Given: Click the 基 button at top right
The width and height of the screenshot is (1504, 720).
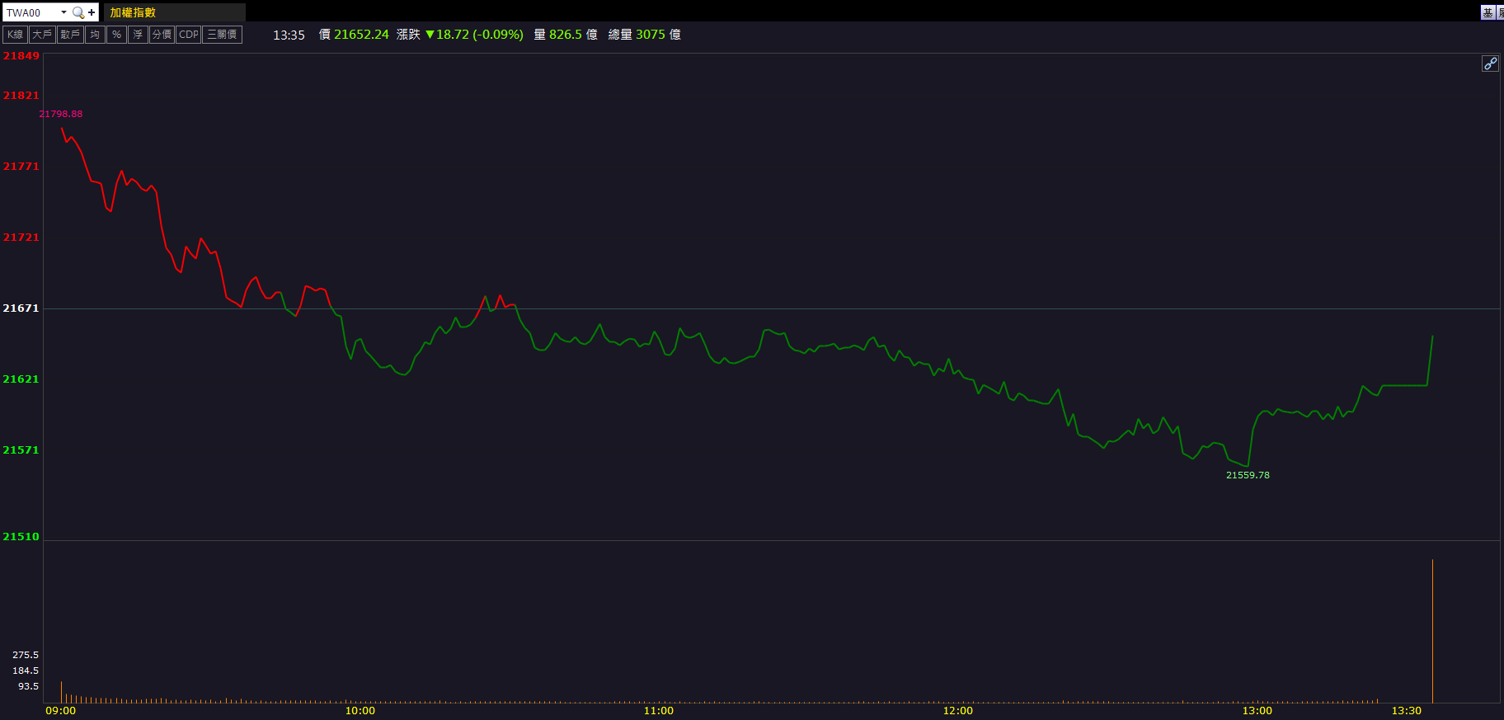Looking at the screenshot, I should coord(1488,12).
